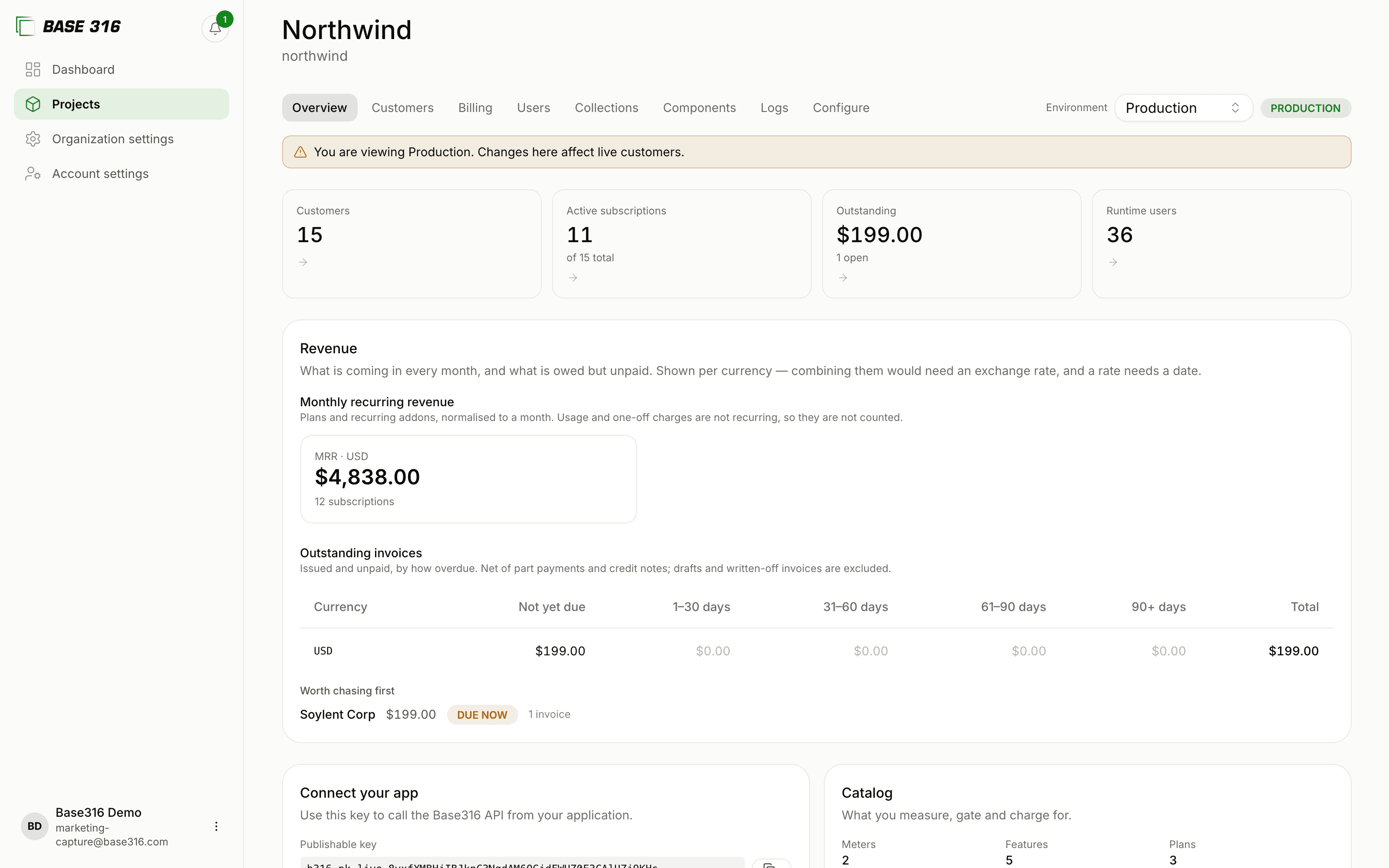The height and width of the screenshot is (868, 1389).
Task: Click the $4,838.00 MRR value
Action: [367, 477]
